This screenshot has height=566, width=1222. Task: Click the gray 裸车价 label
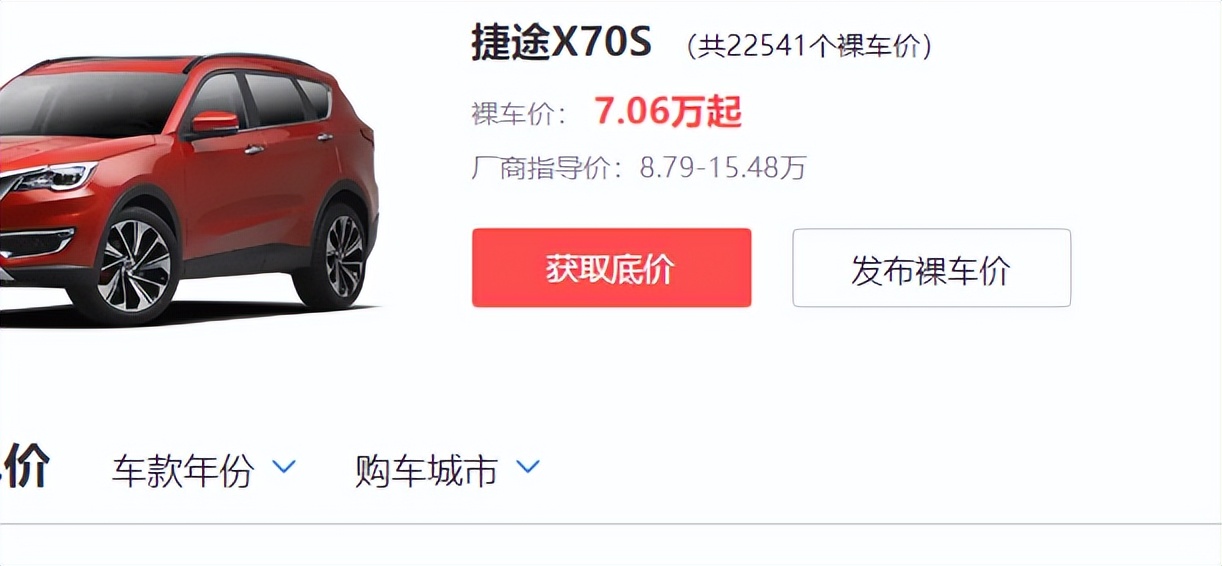point(514,114)
